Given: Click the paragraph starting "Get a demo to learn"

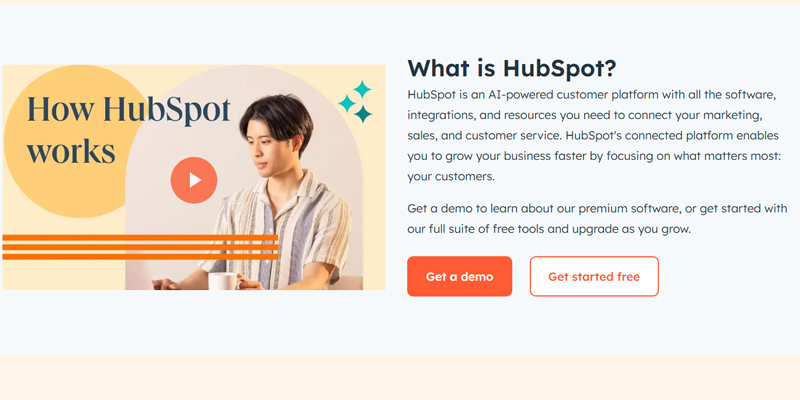Looking at the screenshot, I should pyautogui.click(x=597, y=218).
